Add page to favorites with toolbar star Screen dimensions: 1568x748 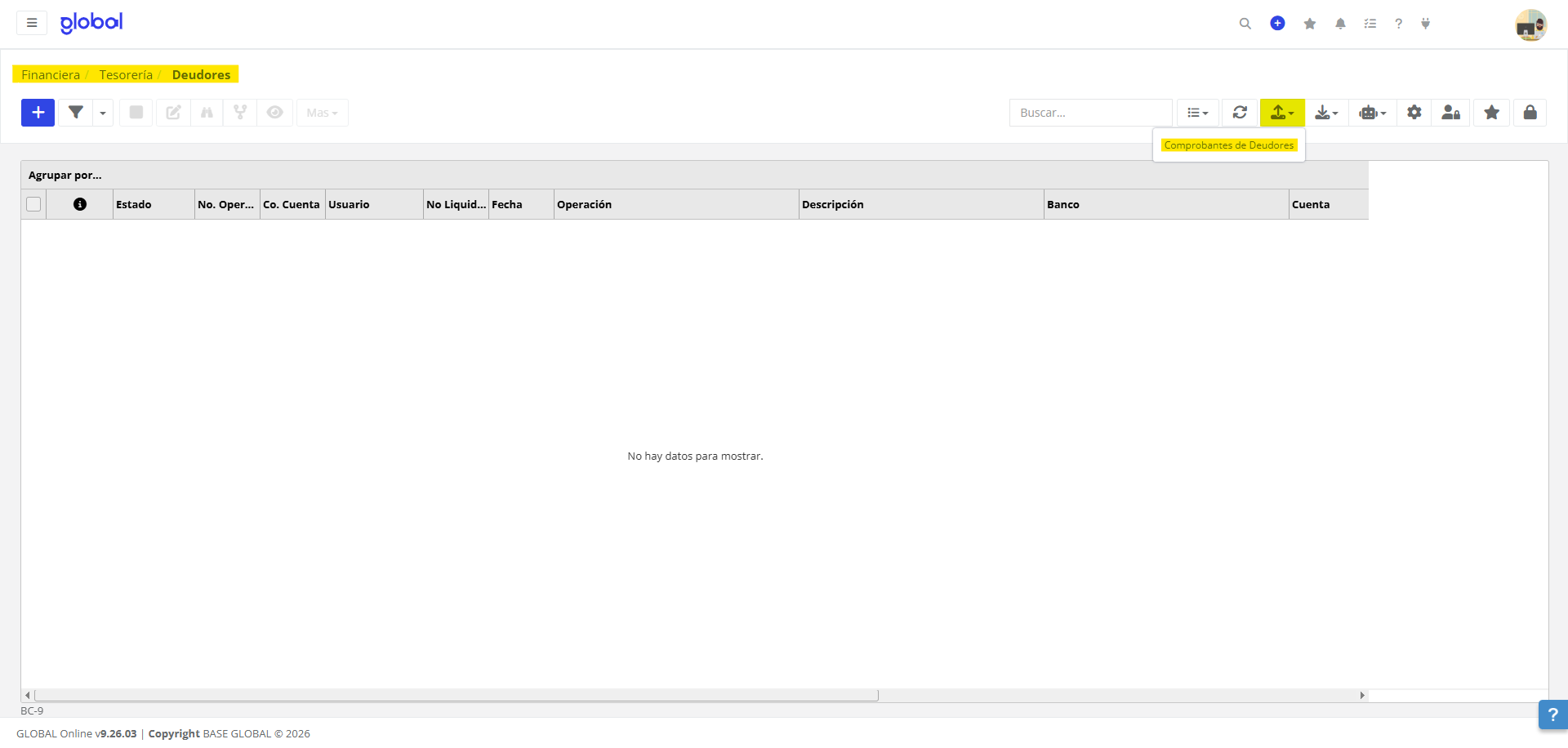pyautogui.click(x=1491, y=113)
